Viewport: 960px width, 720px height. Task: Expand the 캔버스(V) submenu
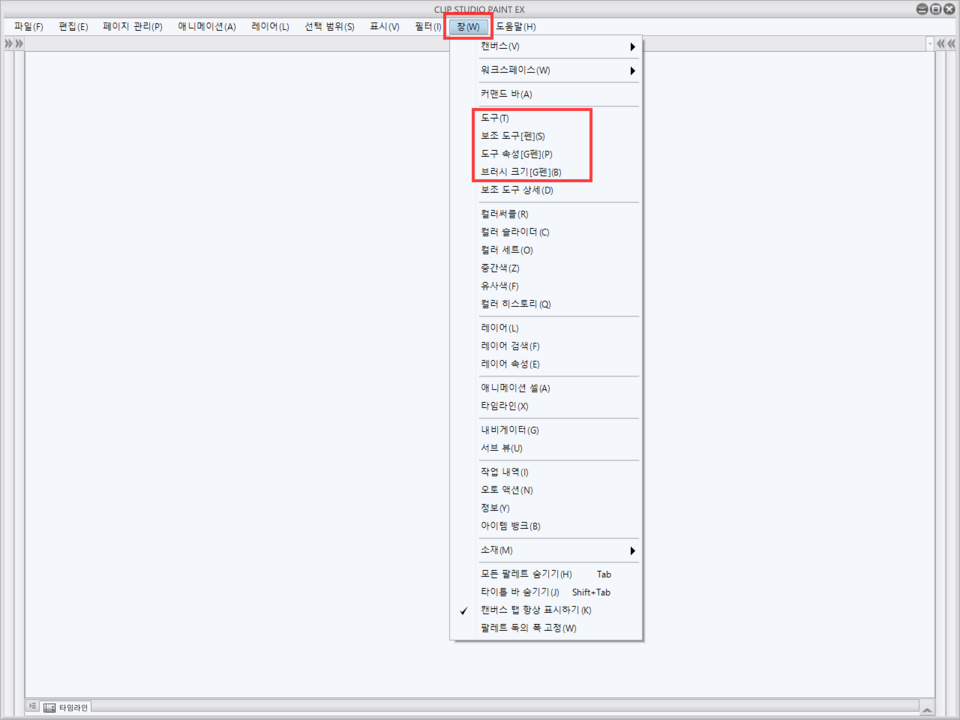pos(558,47)
